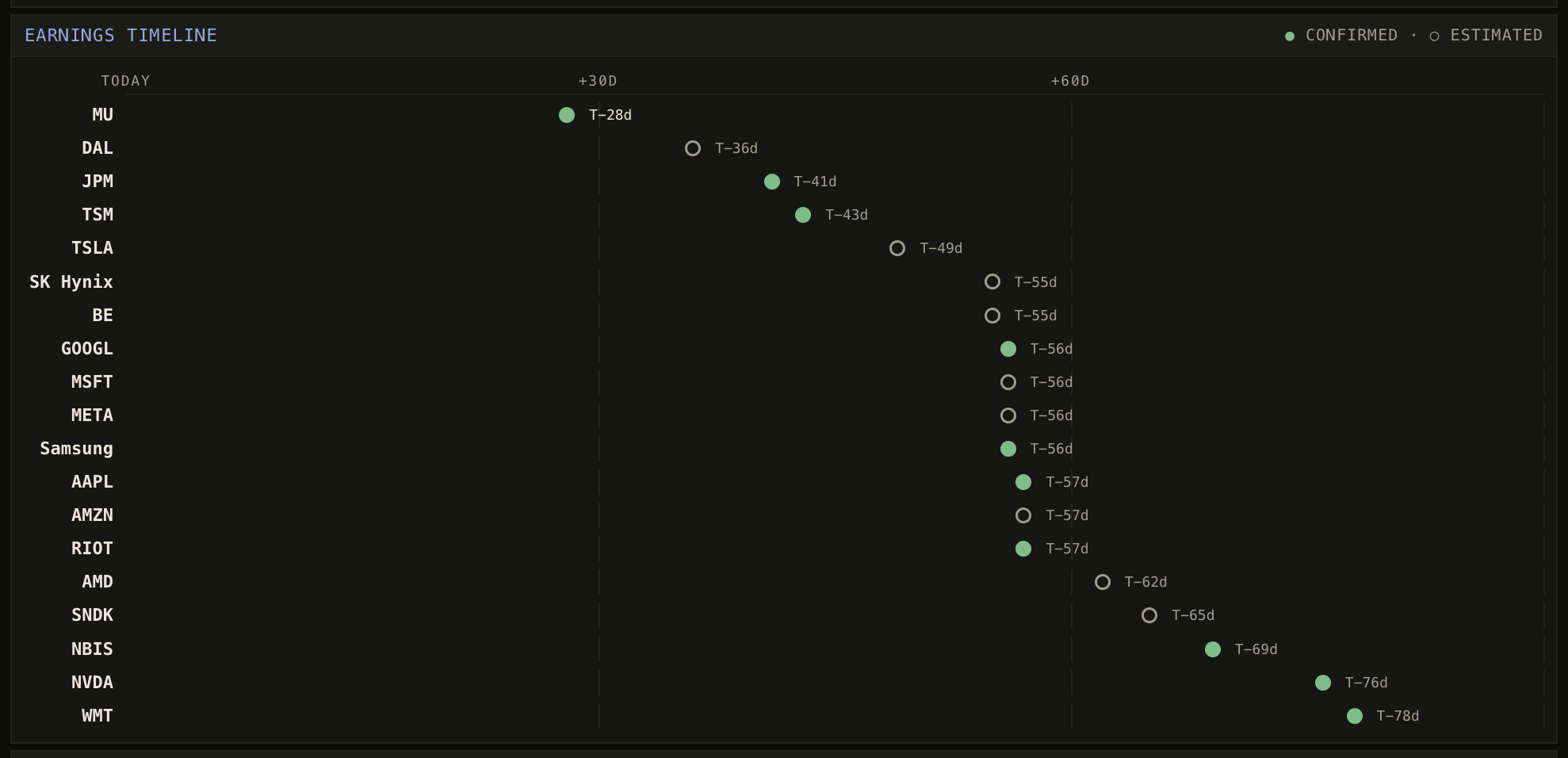Select the AAPL ticker label
This screenshot has width=1568, height=758.
point(93,482)
